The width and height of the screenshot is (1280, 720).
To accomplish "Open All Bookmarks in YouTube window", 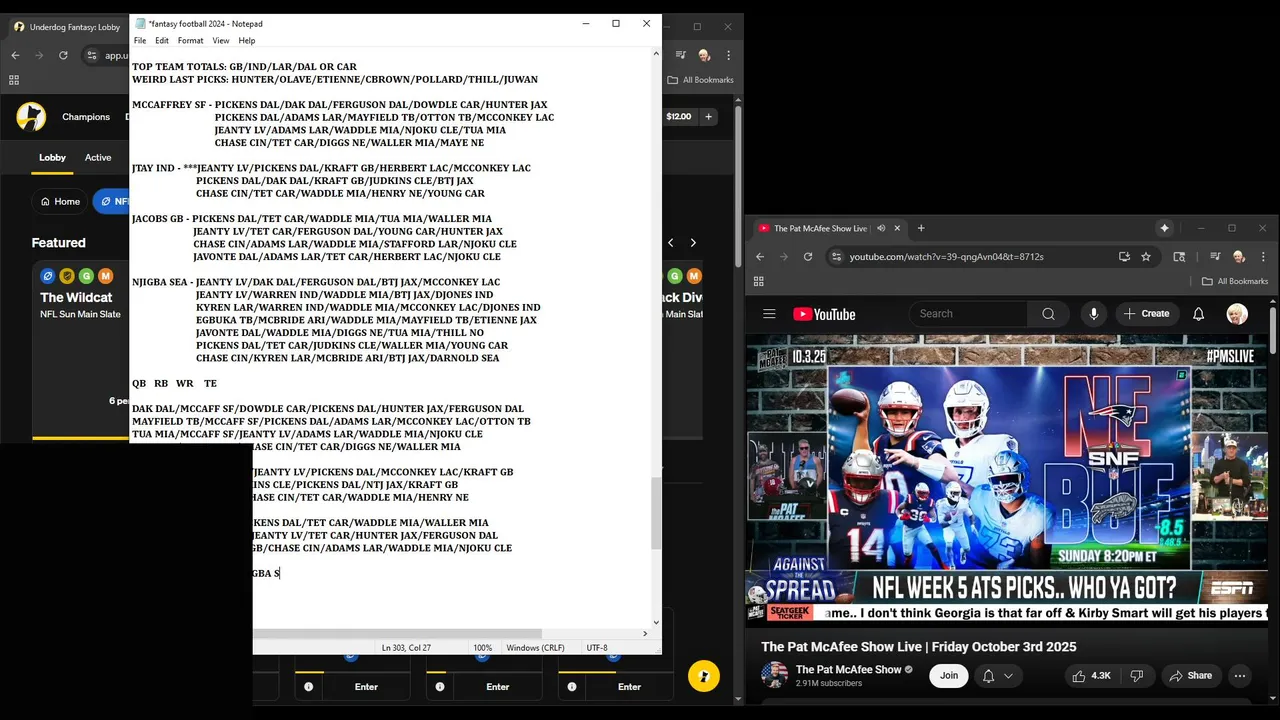I will tap(1235, 282).
